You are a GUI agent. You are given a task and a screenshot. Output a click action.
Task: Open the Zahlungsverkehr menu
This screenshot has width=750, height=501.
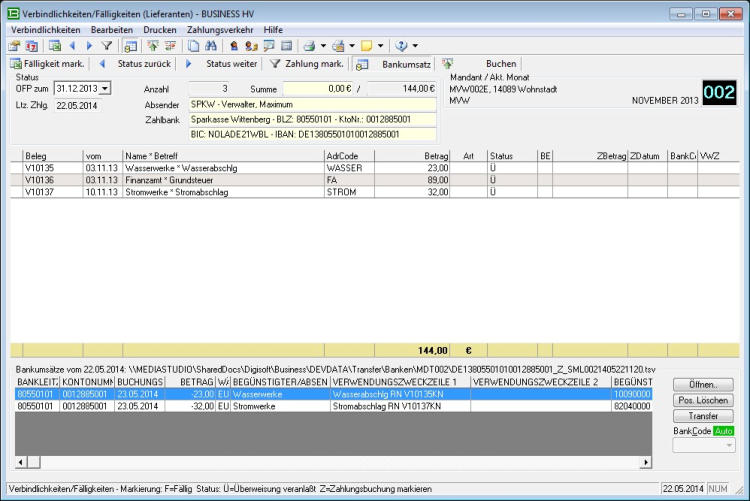219,30
